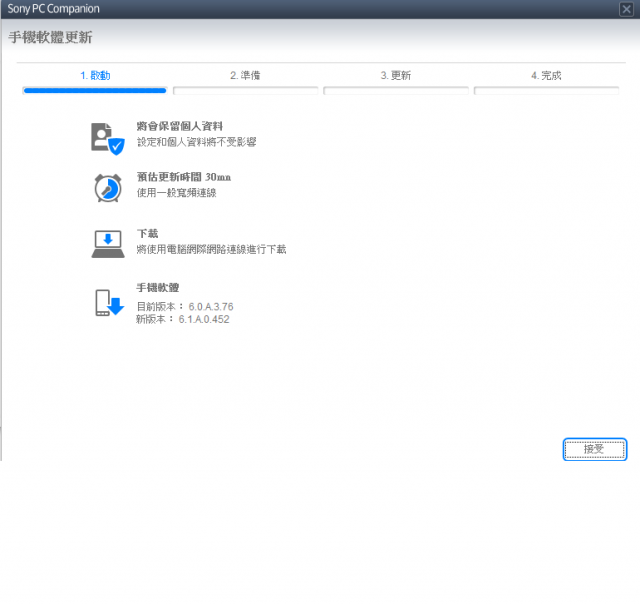This screenshot has height=604, width=640.
Task: Click the text 設定和個人資料將不受影響
Action: (196, 142)
